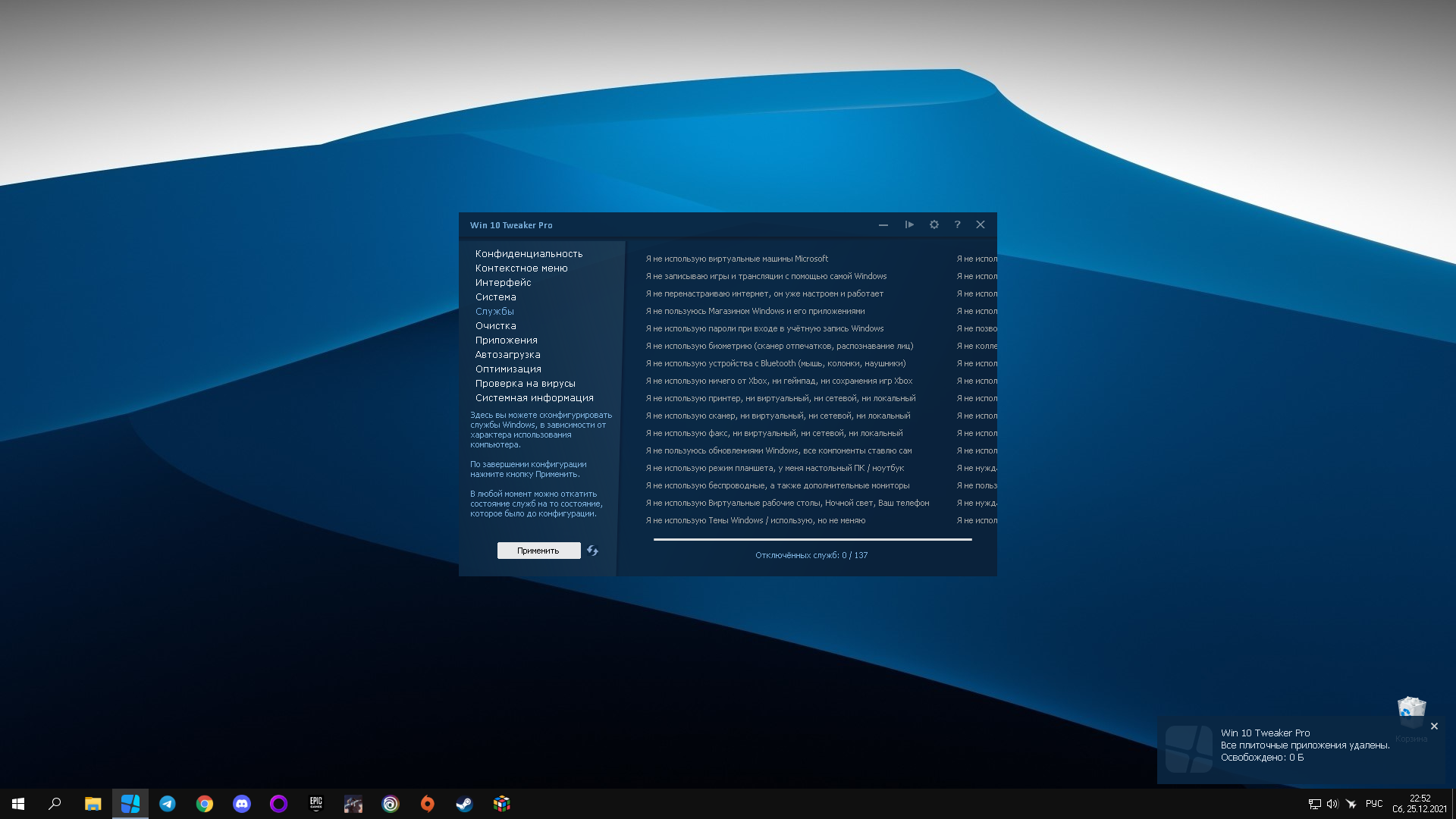The width and height of the screenshot is (1456, 819).
Task: Close the Win 10 Tweaker Pro window
Action: pos(981,224)
